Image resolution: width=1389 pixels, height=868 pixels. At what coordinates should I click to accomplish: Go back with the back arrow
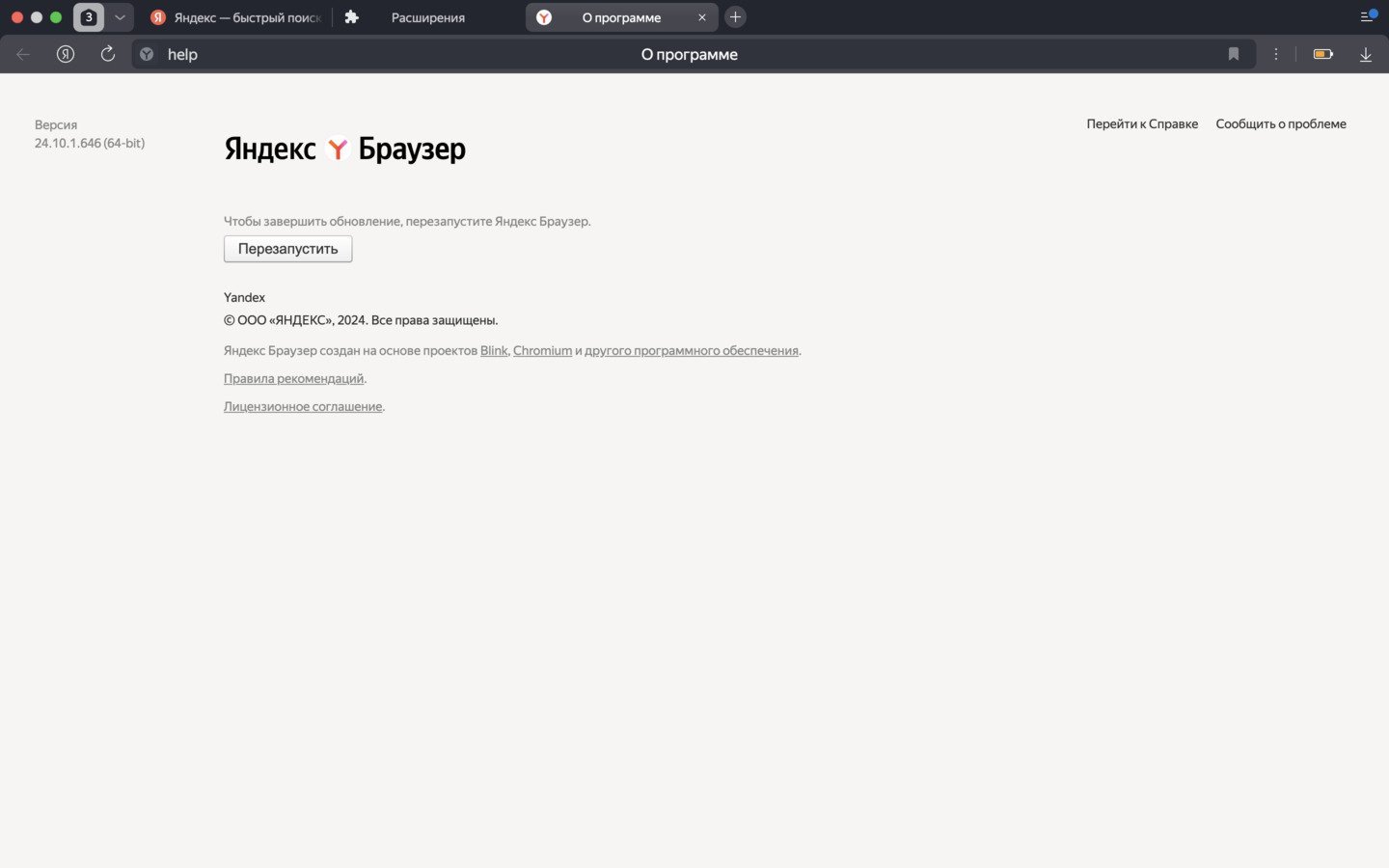pos(23,54)
